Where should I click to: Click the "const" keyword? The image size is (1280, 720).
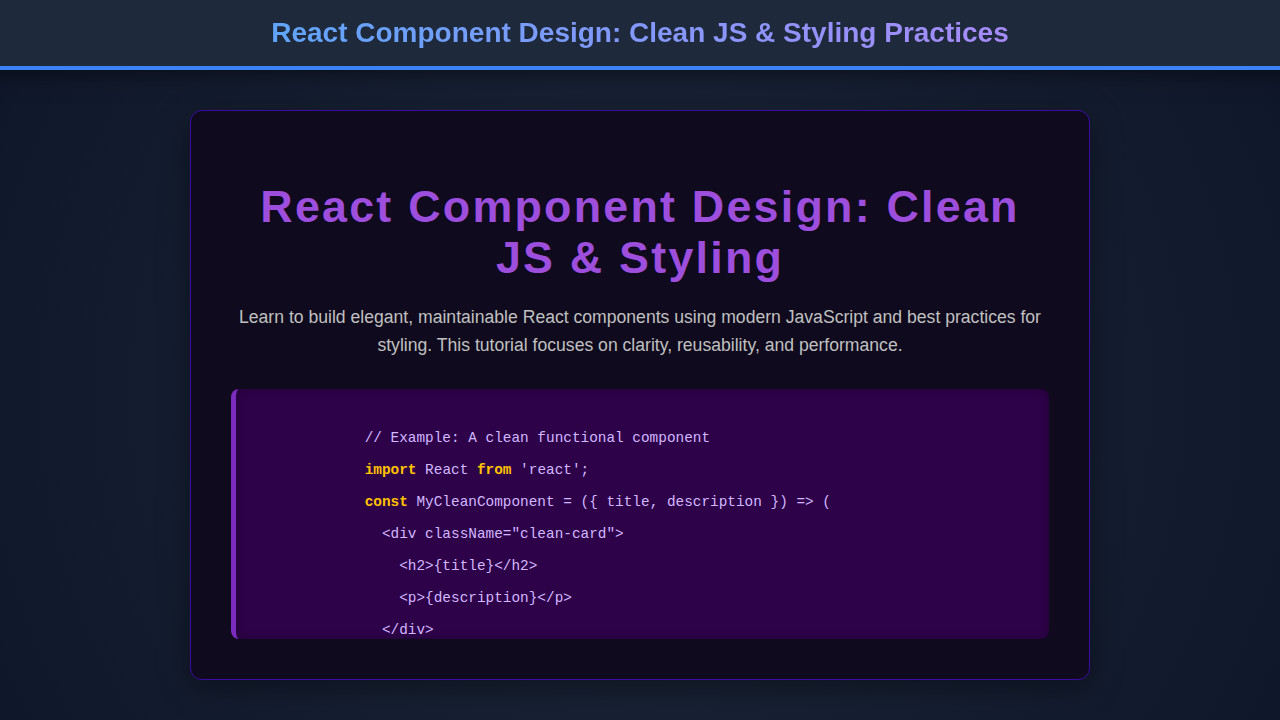386,501
